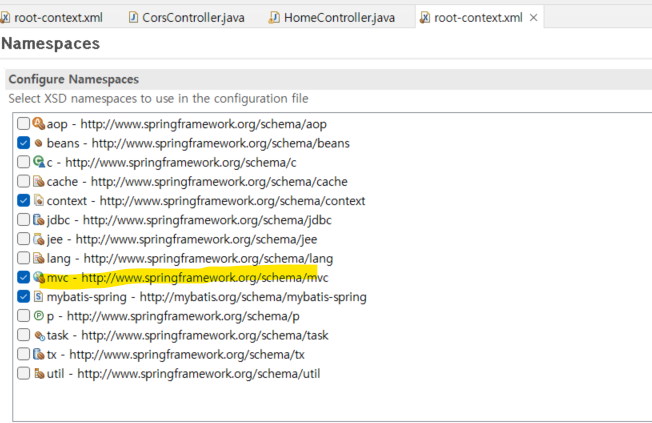Select the context schema row text

point(206,201)
